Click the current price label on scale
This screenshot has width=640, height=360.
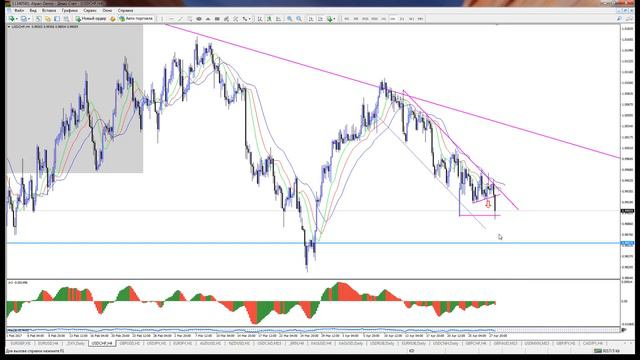(x=627, y=211)
